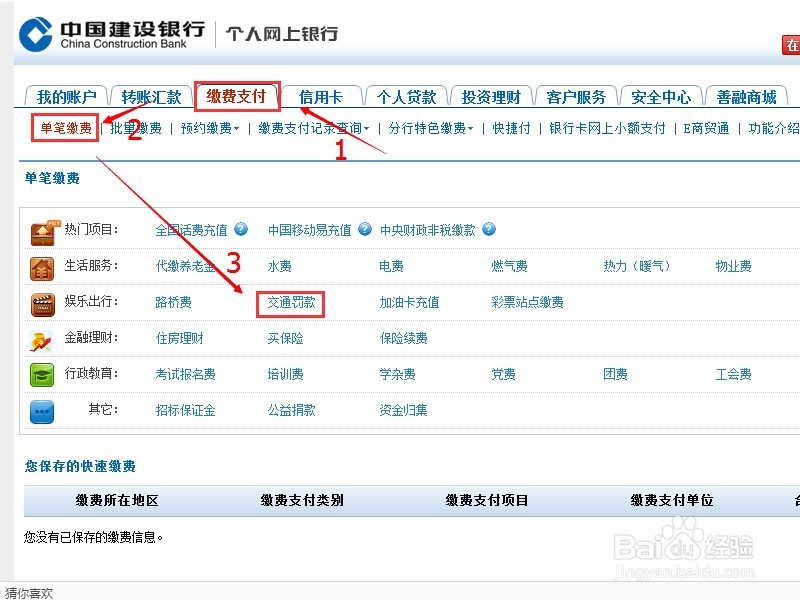This screenshot has width=800, height=600.
Task: Switch to the 信用卡 tab
Action: pos(323,97)
